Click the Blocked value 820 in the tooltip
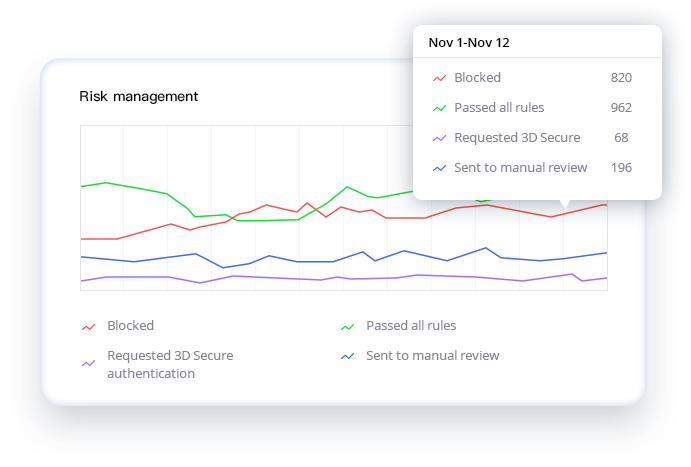This screenshot has height=467, width=691. click(621, 78)
